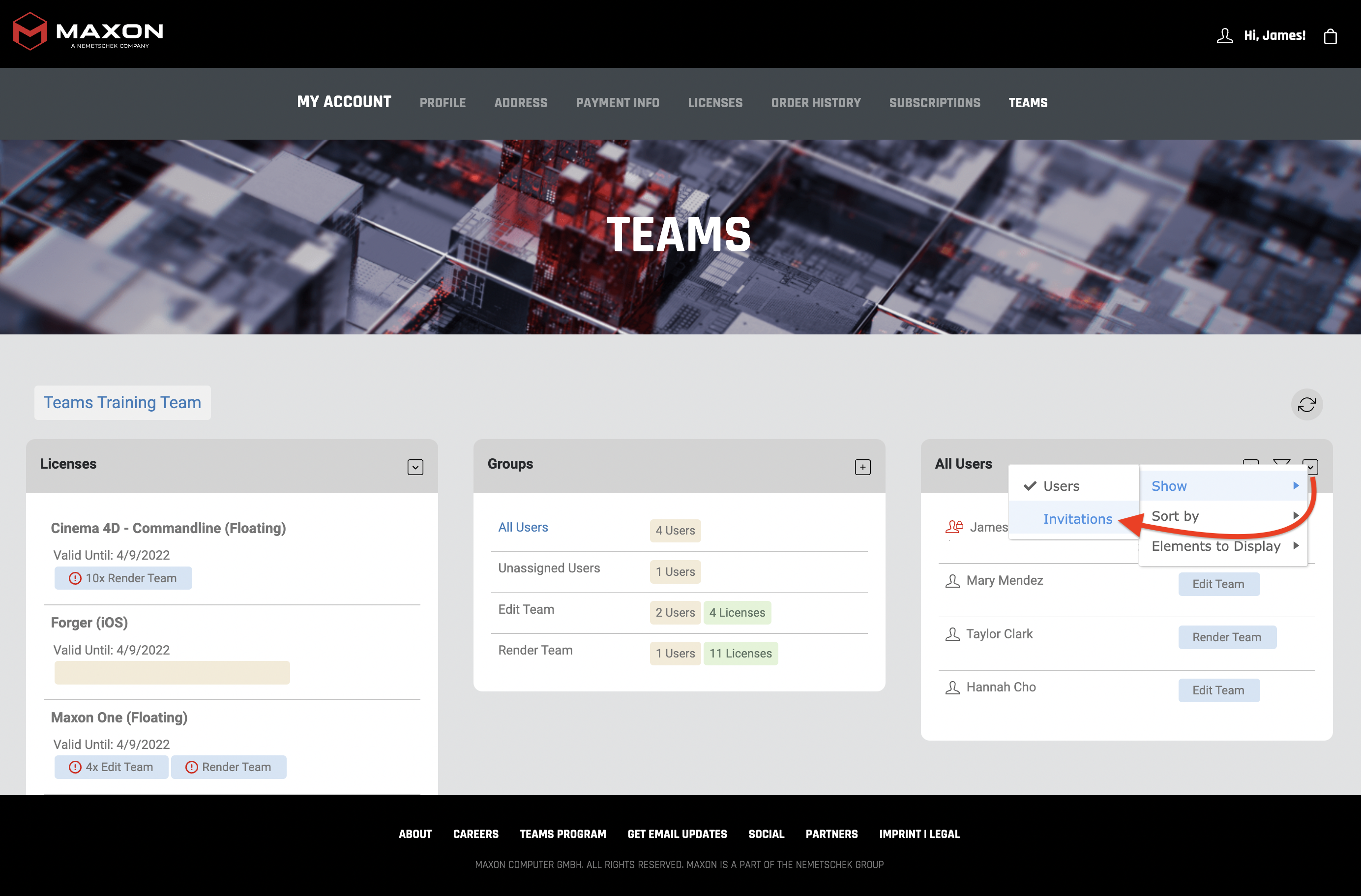Select user Hannah Cho
1361x896 pixels.
[1001, 687]
